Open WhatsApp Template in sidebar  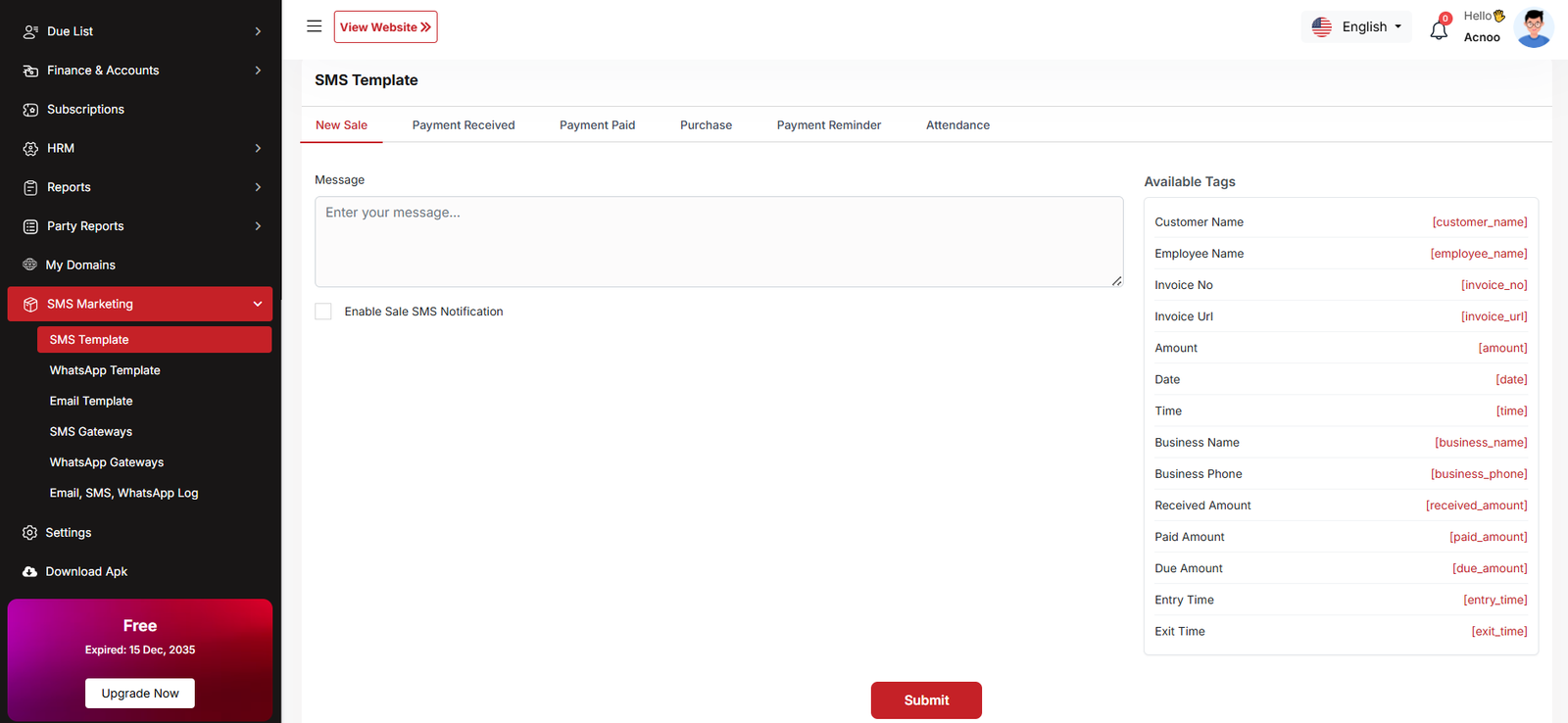coord(105,370)
